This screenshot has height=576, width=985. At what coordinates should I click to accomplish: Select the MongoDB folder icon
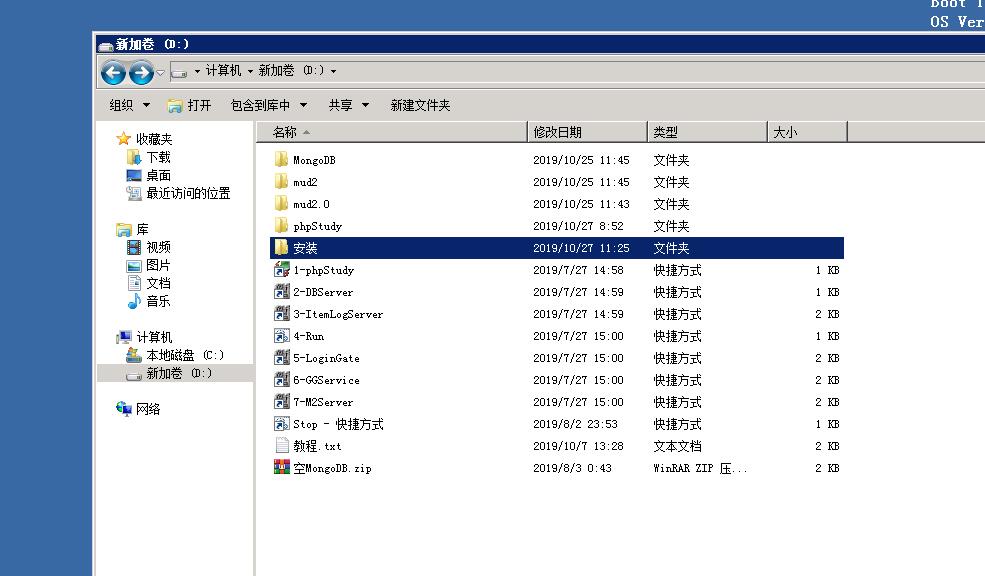282,160
